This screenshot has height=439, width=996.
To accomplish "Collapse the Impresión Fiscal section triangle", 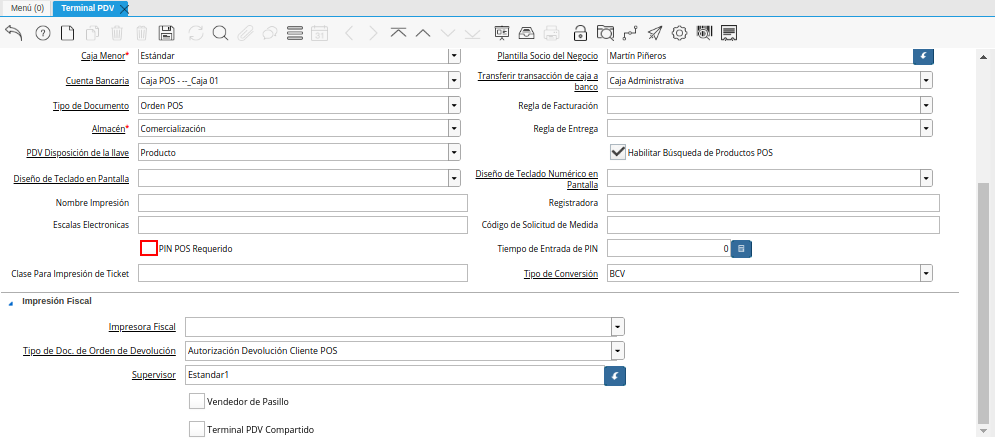I will pos(10,304).
